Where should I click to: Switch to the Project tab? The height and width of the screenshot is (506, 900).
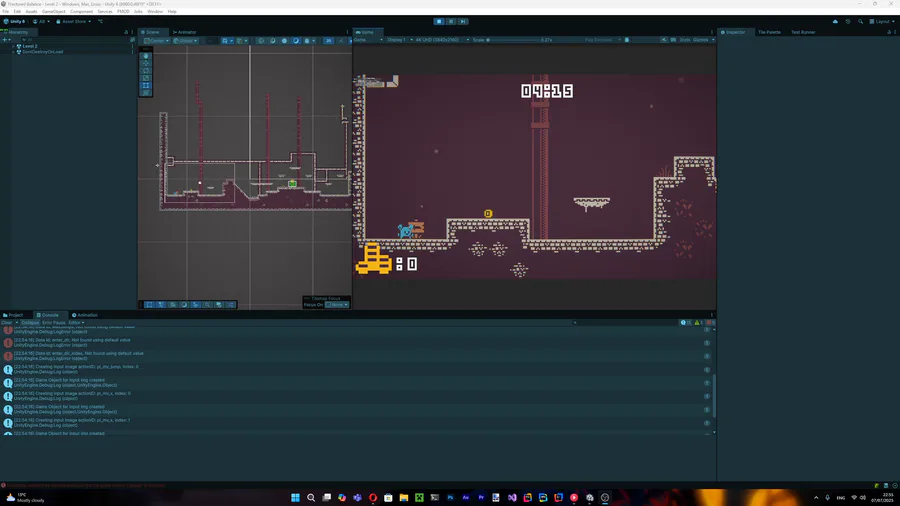[13, 315]
